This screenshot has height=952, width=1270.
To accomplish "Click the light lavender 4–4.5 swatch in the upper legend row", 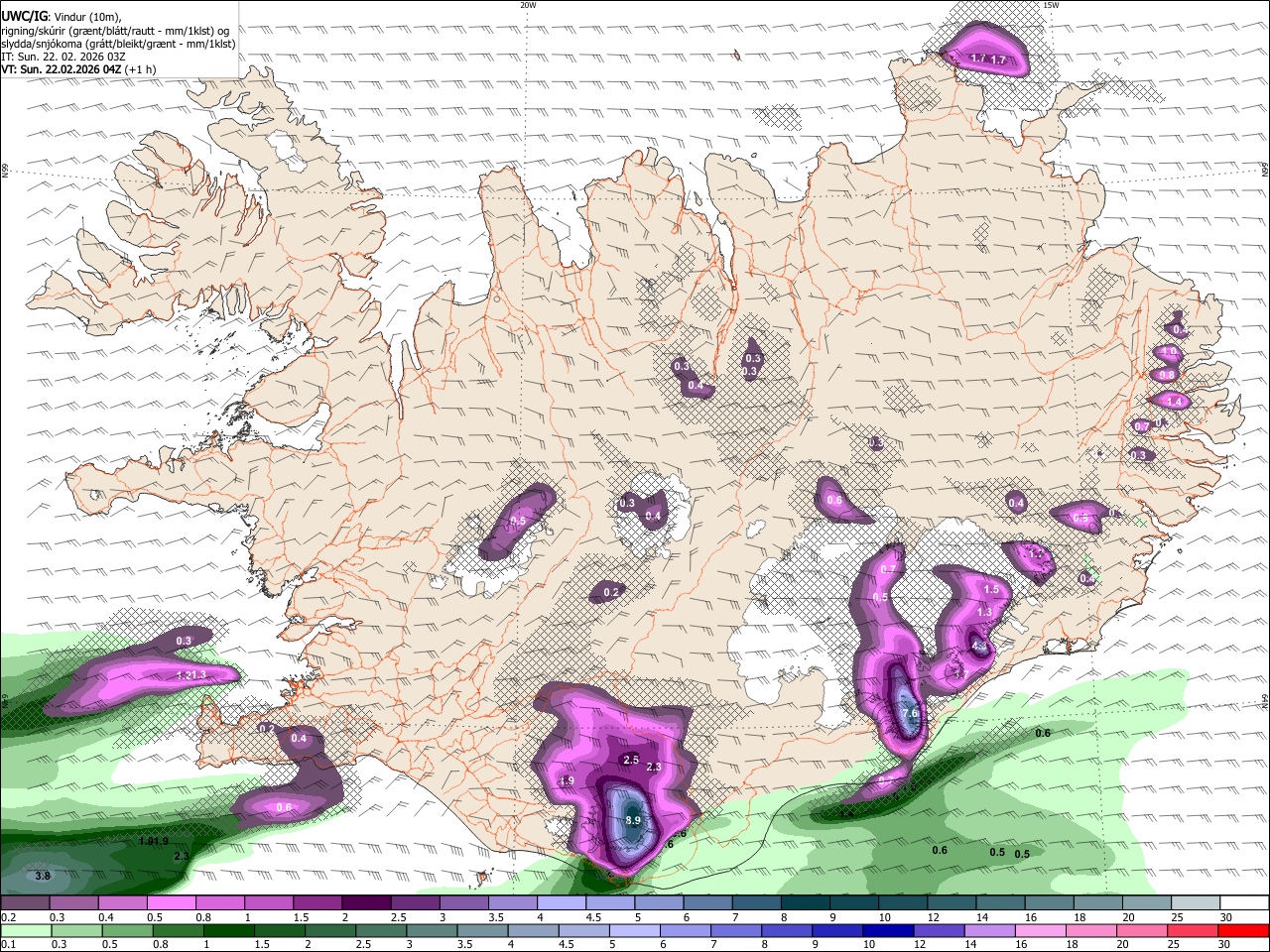I will coord(561,903).
